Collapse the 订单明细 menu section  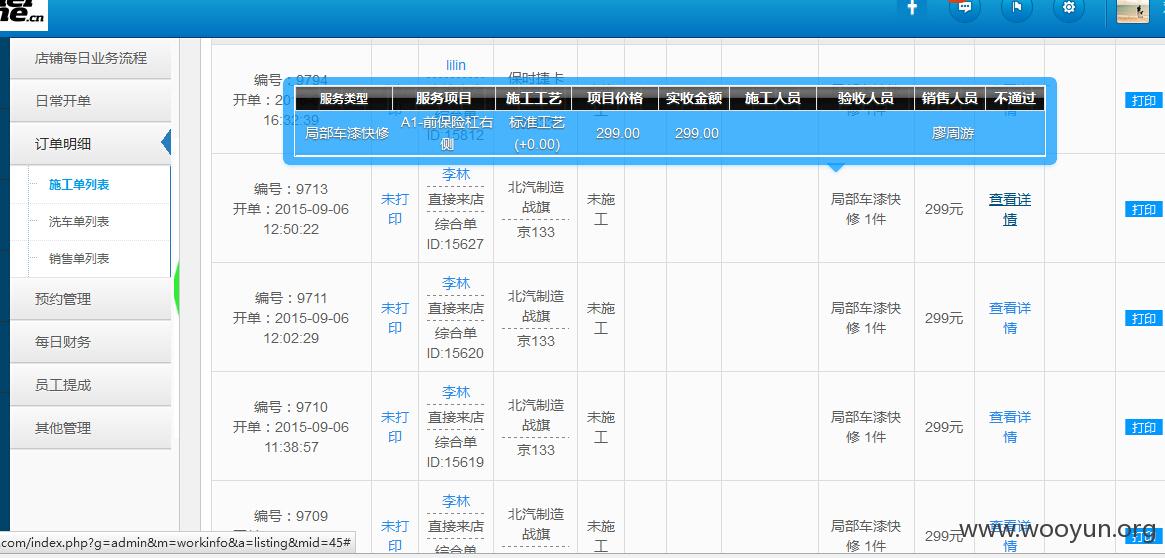91,144
